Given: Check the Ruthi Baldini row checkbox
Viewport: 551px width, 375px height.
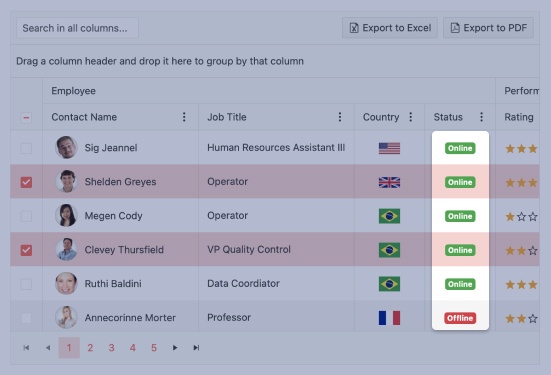Looking at the screenshot, I should 26,284.
